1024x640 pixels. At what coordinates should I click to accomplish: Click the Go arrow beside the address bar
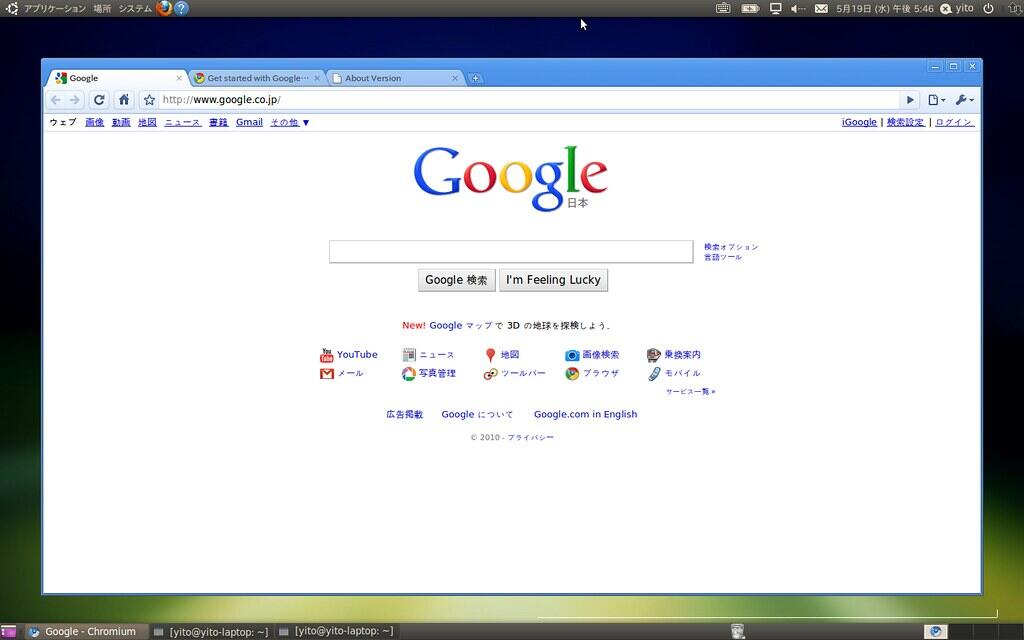click(910, 100)
